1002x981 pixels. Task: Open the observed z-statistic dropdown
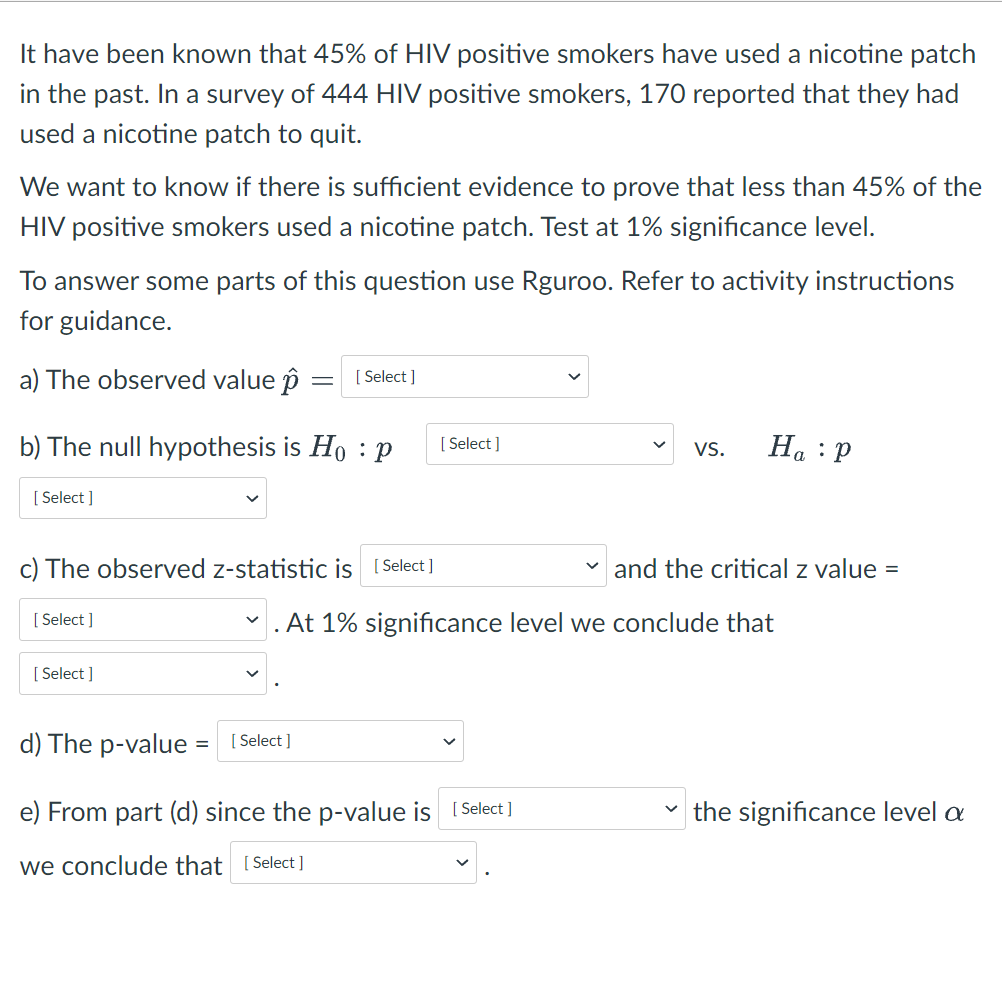click(x=483, y=565)
